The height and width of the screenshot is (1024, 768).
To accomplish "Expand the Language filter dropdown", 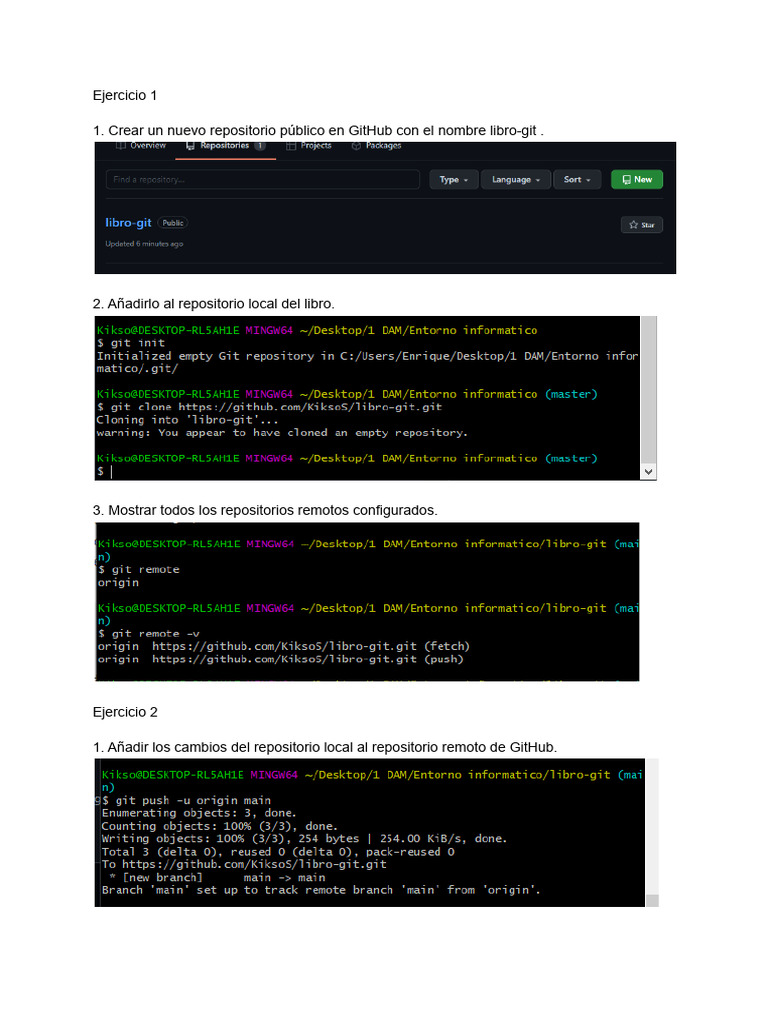I will tap(515, 180).
